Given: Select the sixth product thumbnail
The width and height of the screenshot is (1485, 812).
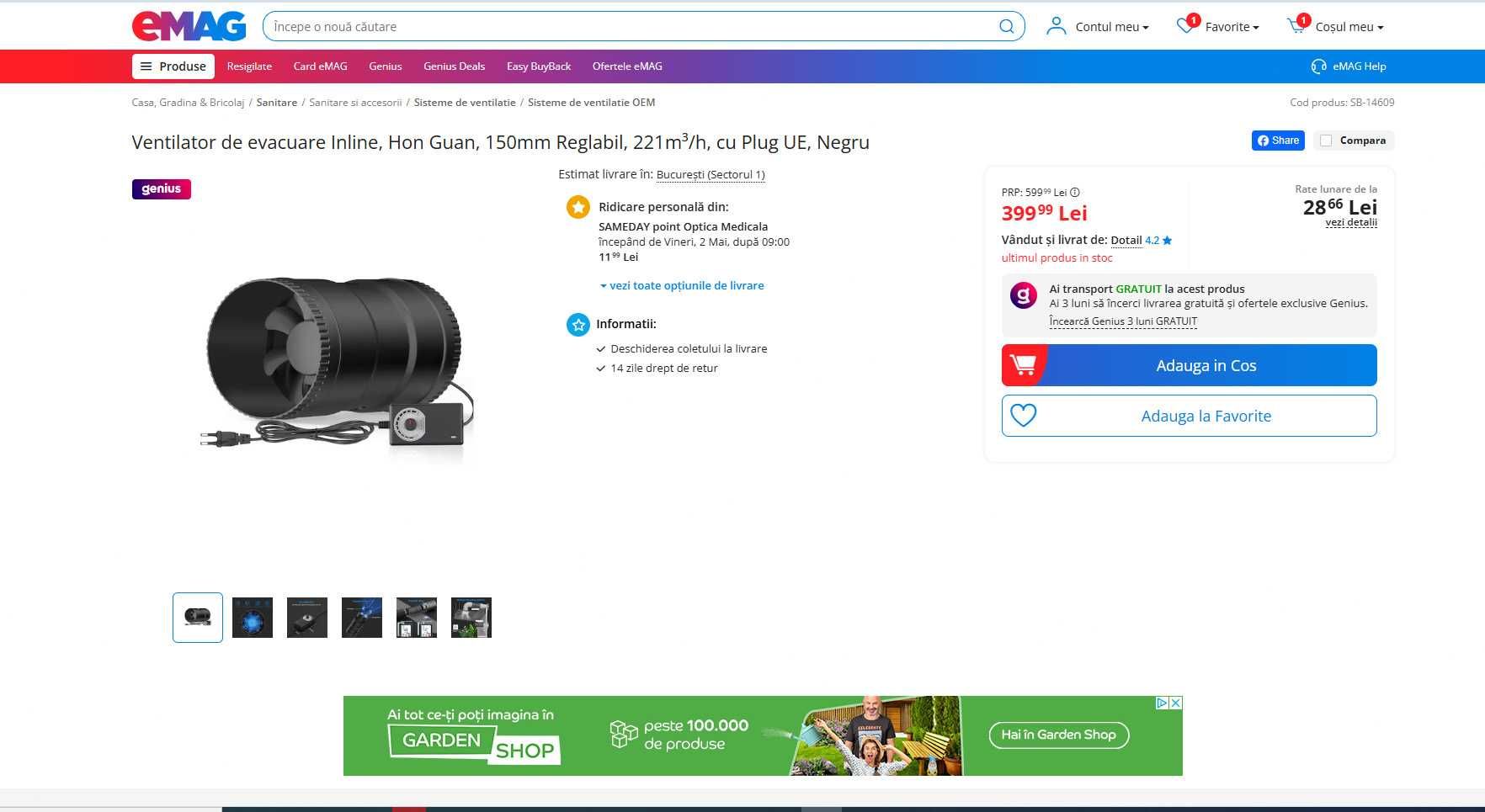Looking at the screenshot, I should pos(471,618).
